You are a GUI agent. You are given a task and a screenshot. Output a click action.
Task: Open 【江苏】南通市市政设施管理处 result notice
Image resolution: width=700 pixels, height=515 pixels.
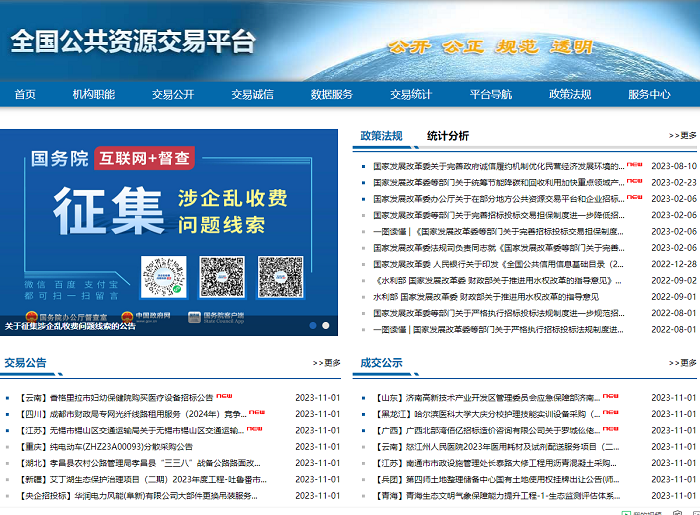tap(495, 463)
